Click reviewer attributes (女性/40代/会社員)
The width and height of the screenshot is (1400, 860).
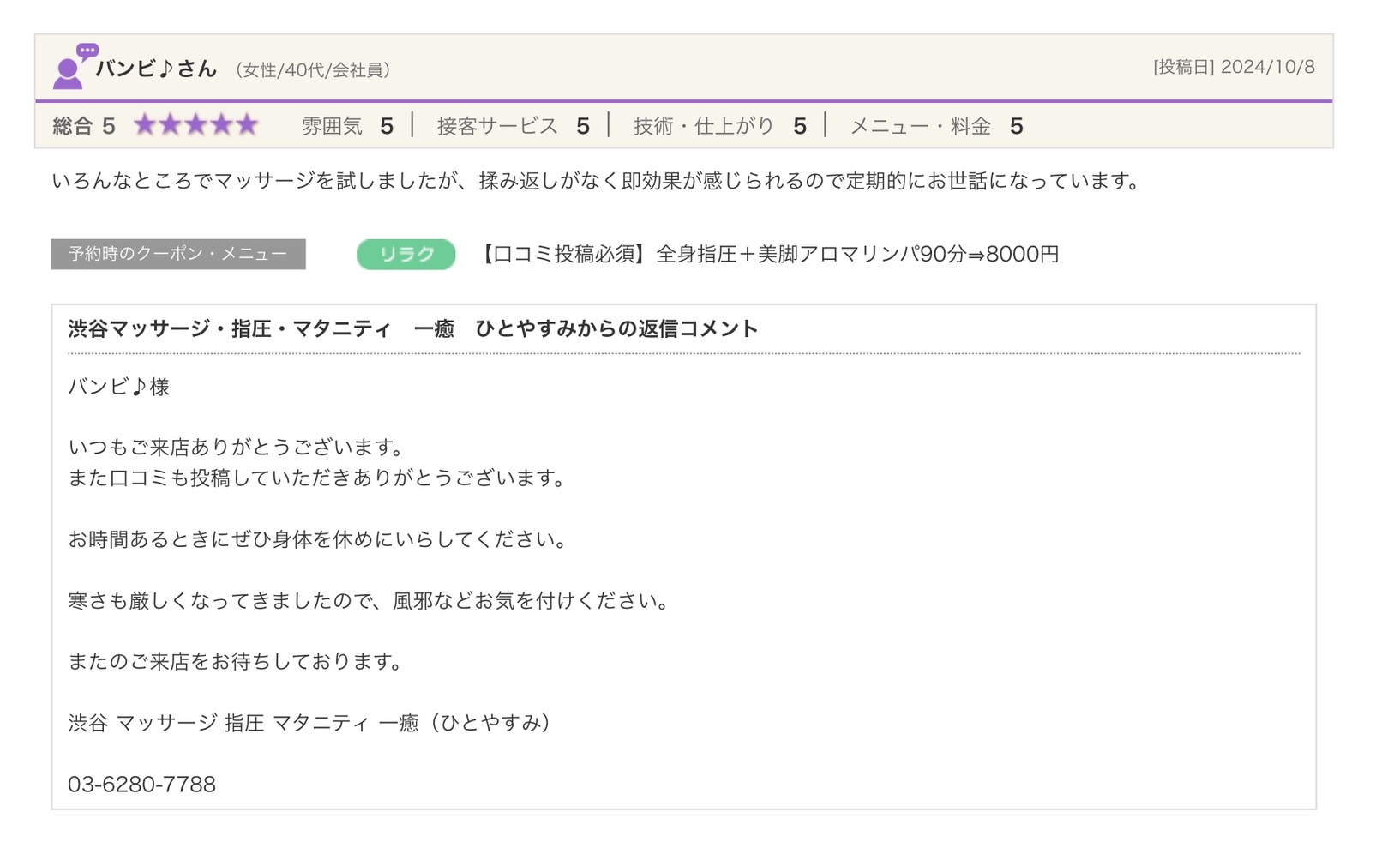pyautogui.click(x=312, y=69)
